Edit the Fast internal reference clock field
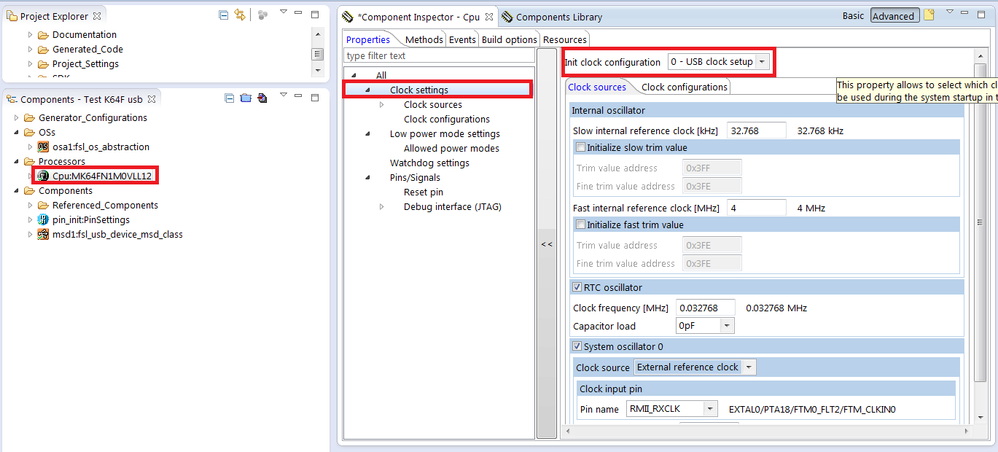The width and height of the screenshot is (998, 452). 756,208
